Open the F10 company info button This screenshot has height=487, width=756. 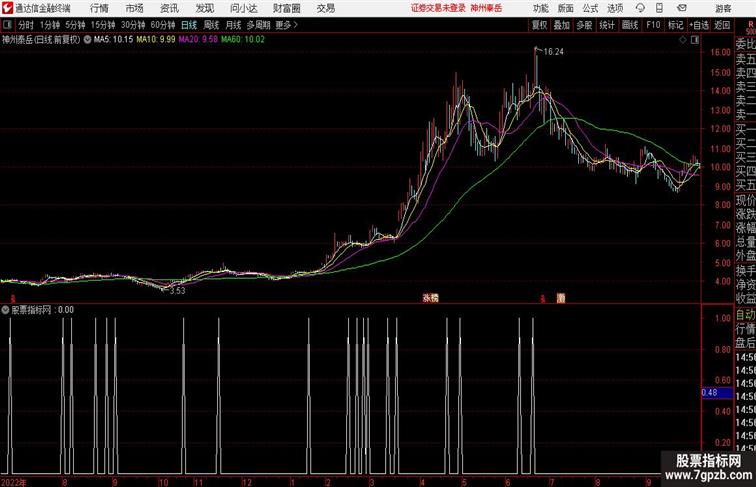[653, 25]
